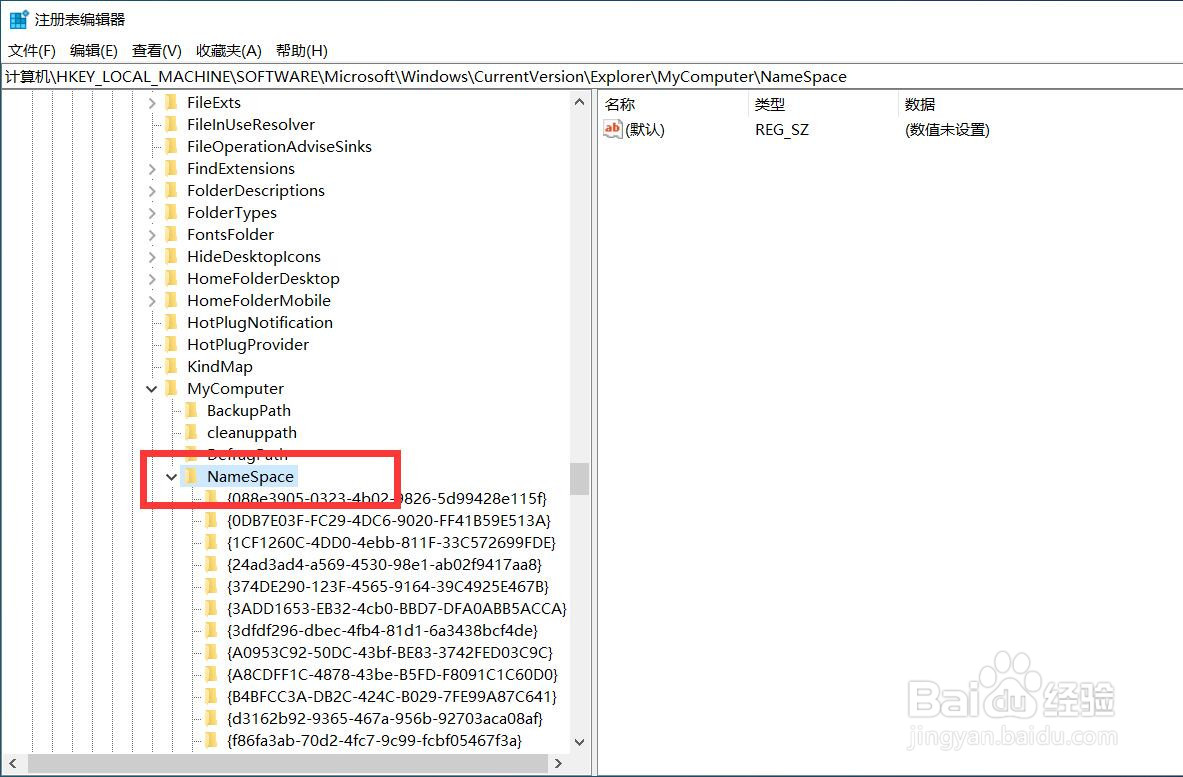Screen dimensions: 1183x777
Task: Select key {f86fa3ab-70d2-4fc7-9c99-fcbf05467f3a}
Action: click(x=374, y=741)
